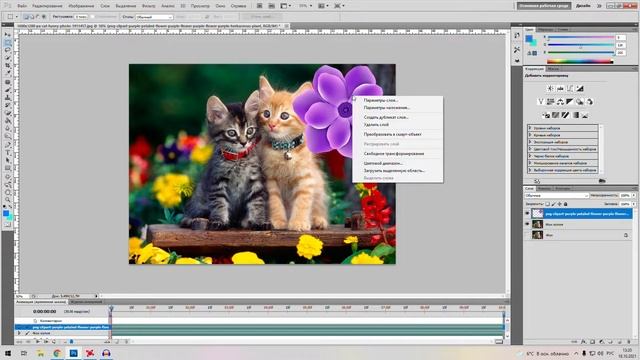Click the color spectrum ramp in Color panel
The height and width of the screenshot is (360, 640).
click(580, 62)
